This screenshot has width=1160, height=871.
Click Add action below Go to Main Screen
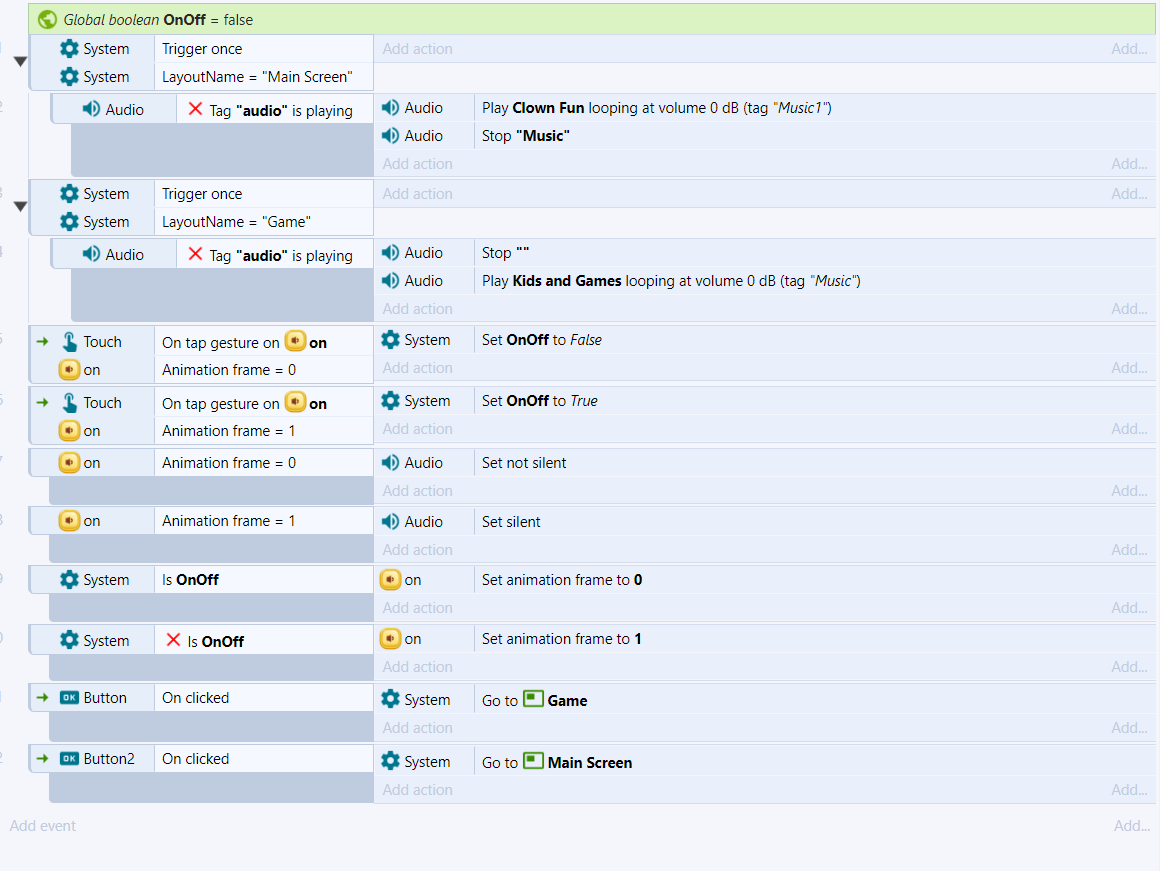(x=417, y=790)
